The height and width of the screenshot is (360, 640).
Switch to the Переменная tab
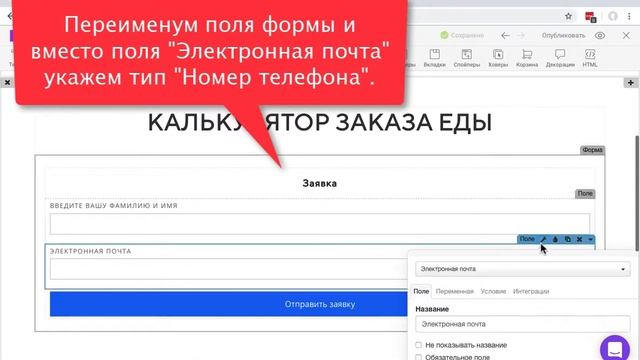pyautogui.click(x=454, y=291)
